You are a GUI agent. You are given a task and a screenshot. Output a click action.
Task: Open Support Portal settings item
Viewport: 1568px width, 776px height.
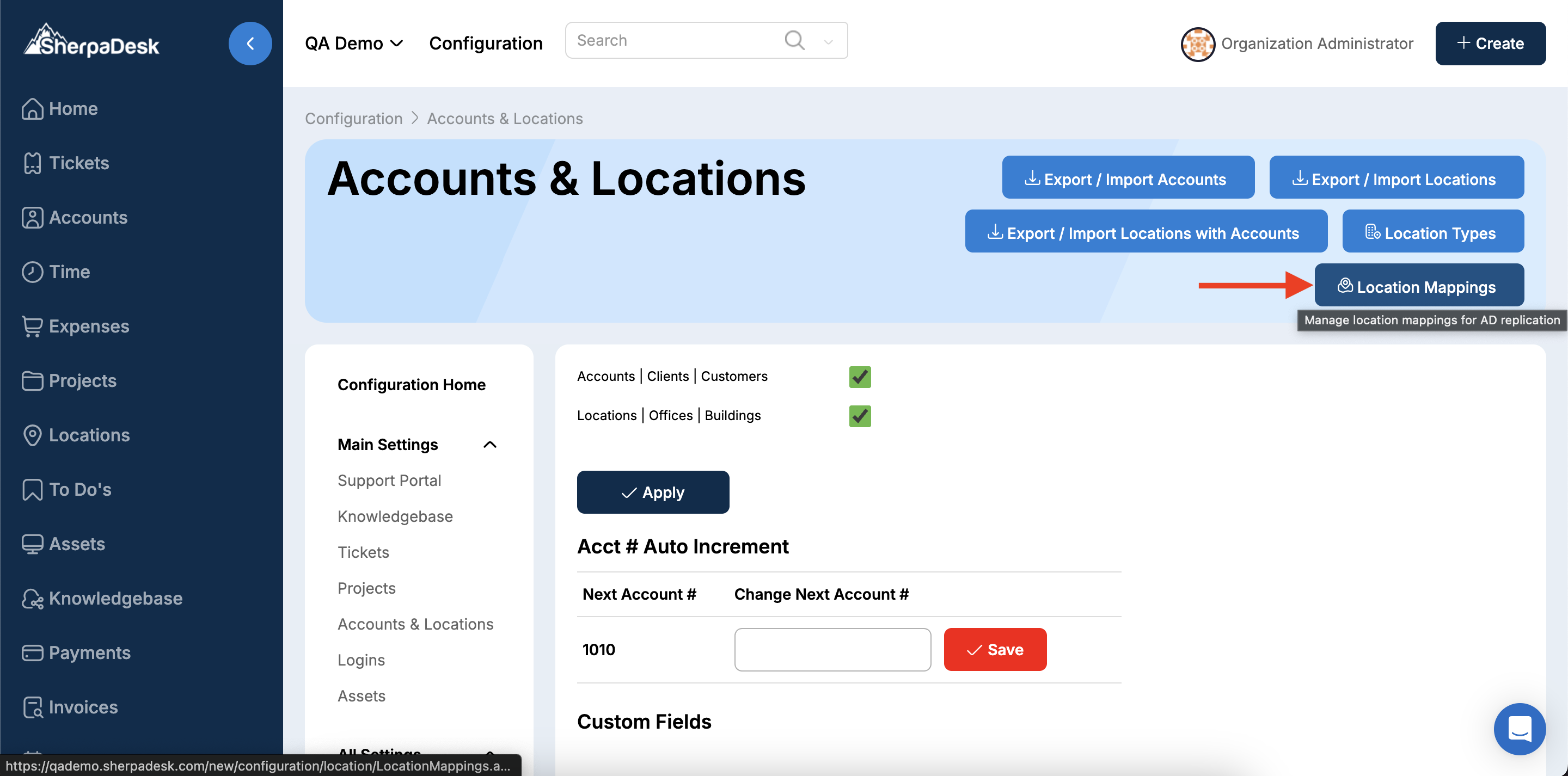pyautogui.click(x=389, y=480)
